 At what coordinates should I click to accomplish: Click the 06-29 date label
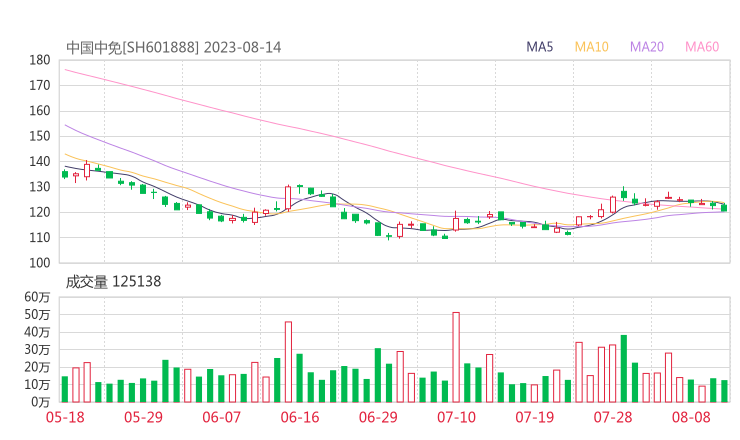pos(378,417)
